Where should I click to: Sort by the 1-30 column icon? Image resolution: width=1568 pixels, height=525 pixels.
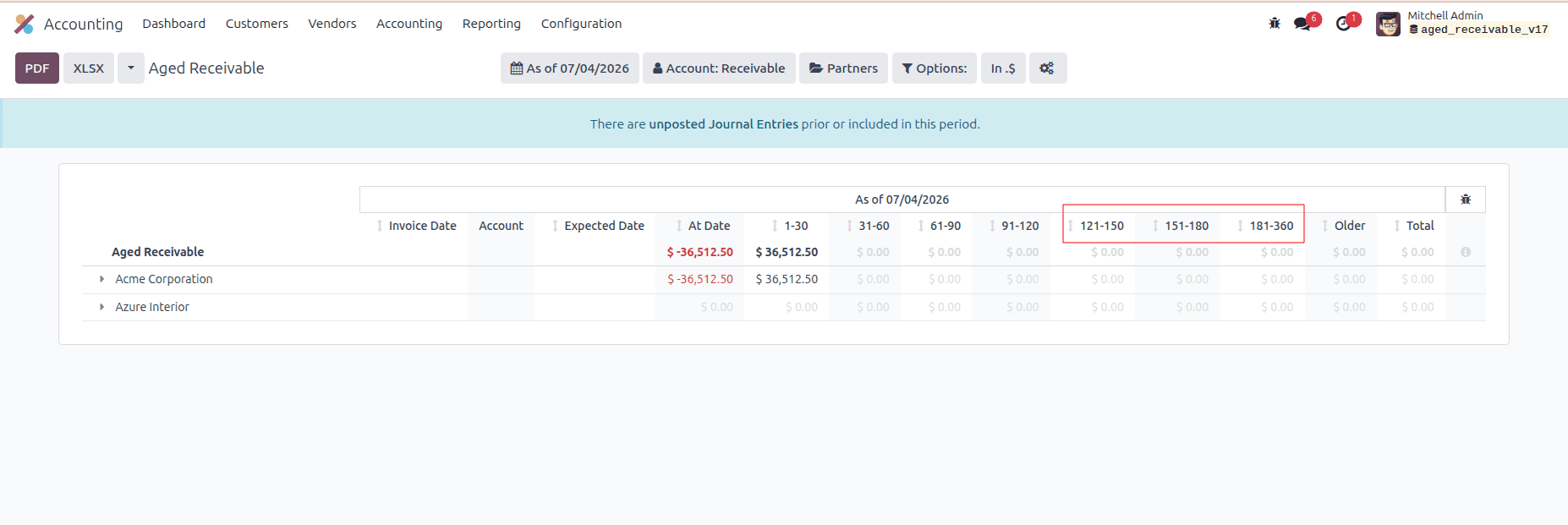[775, 226]
